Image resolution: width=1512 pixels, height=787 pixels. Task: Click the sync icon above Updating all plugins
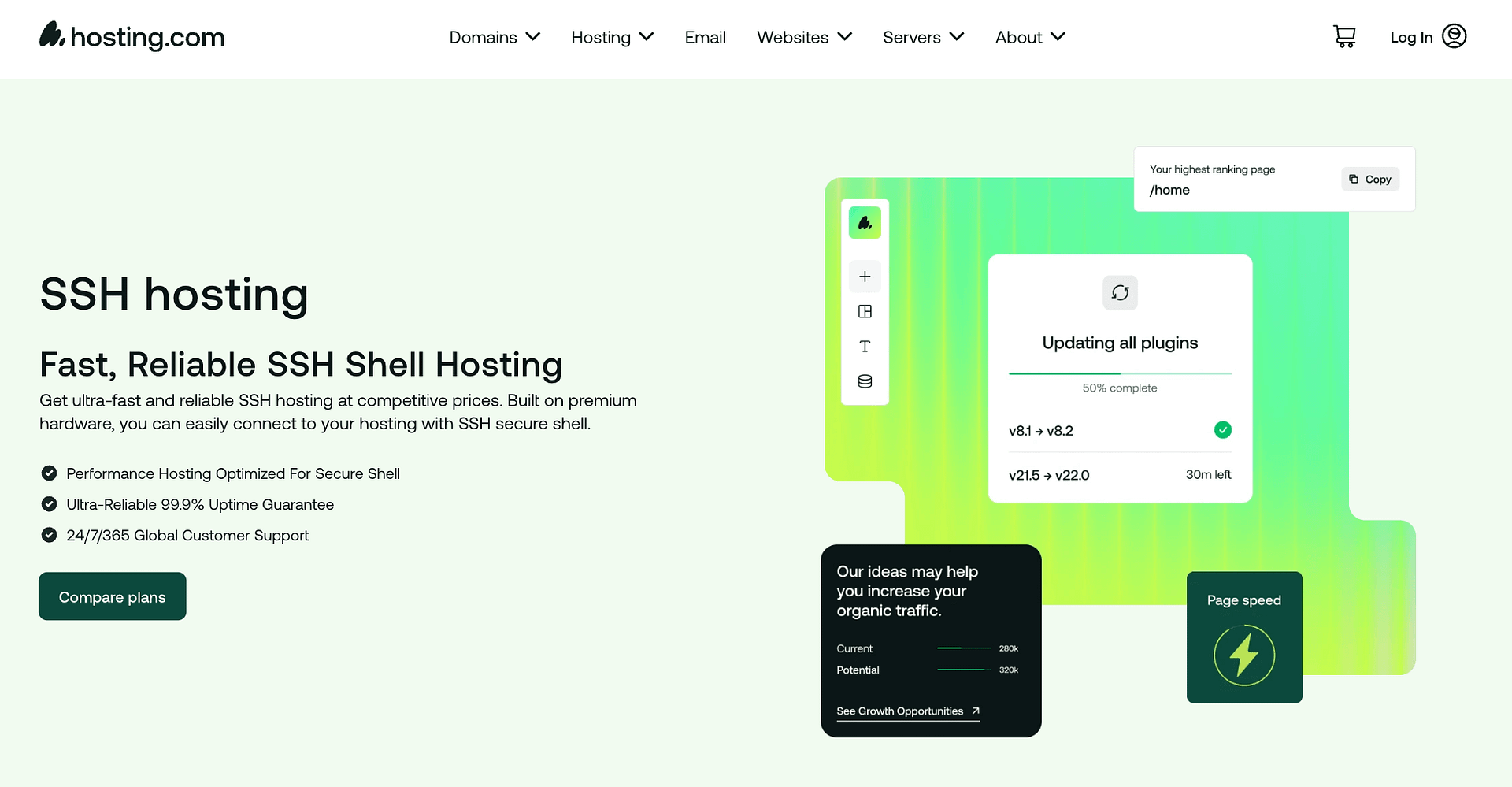(x=1120, y=292)
